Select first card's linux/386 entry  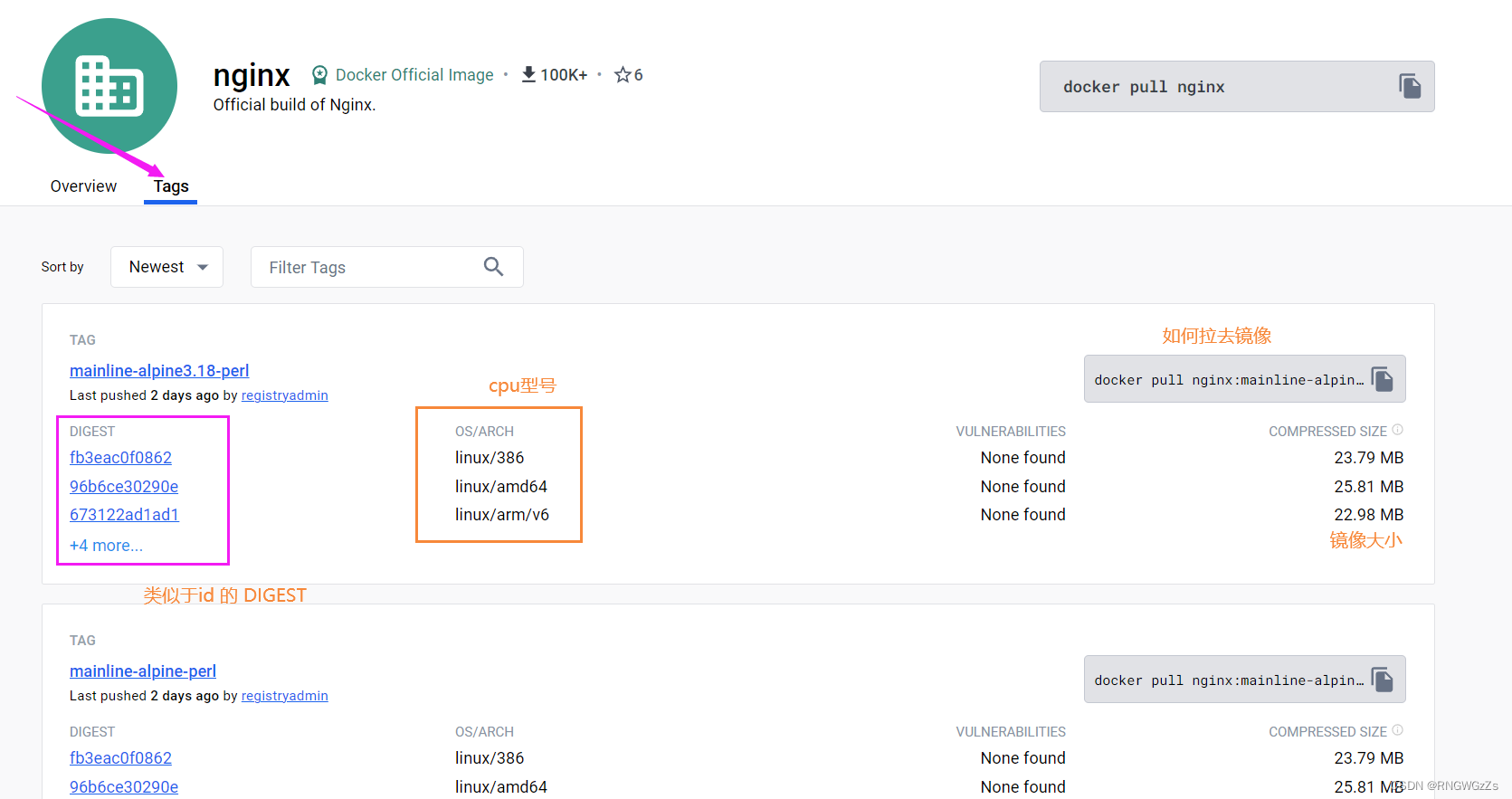pos(490,457)
